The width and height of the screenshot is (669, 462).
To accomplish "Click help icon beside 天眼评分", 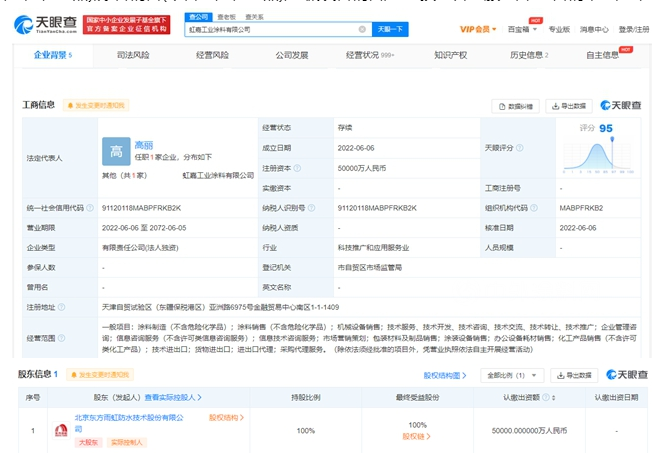I will coord(520,148).
